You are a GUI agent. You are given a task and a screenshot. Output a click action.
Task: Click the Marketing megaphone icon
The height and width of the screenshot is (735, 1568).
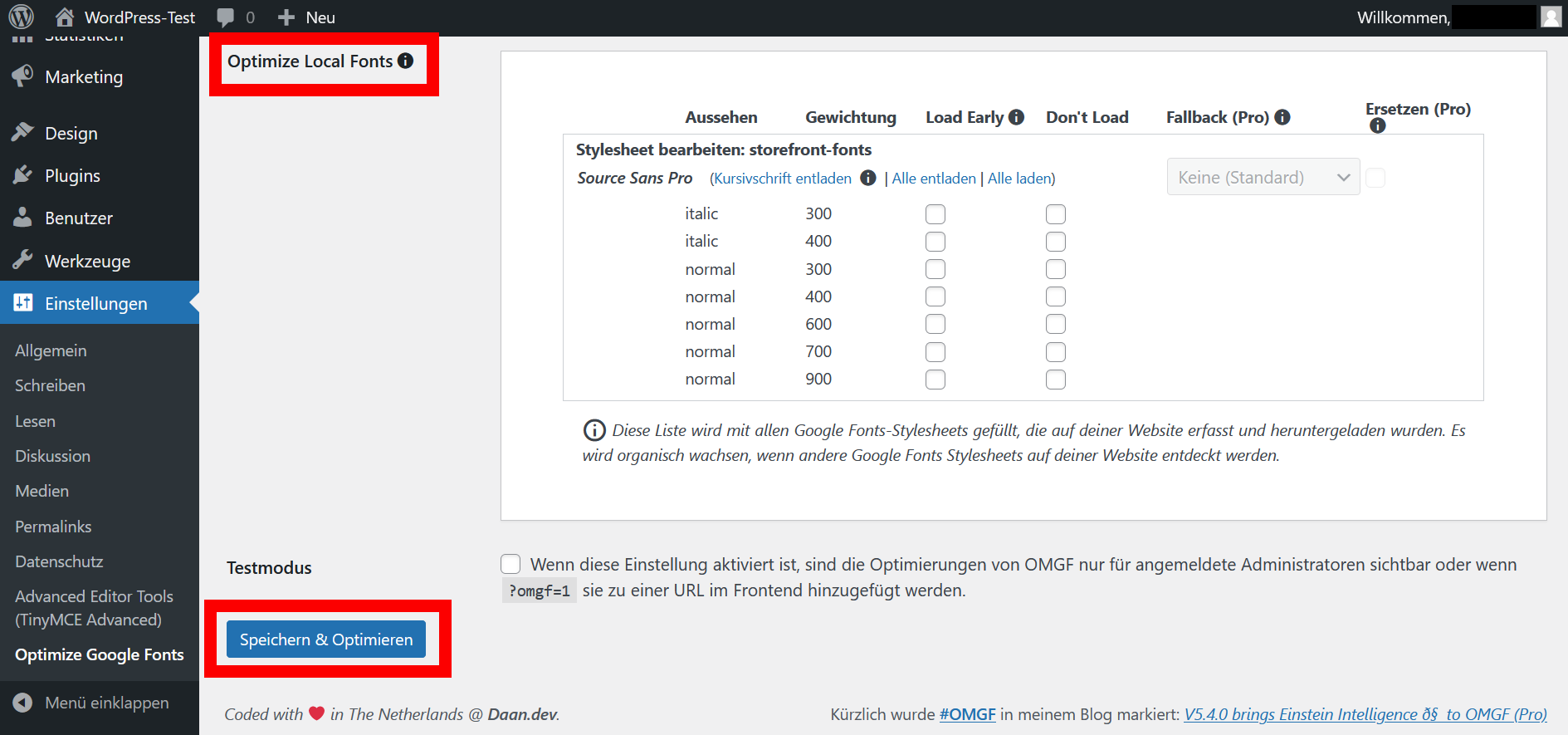(22, 76)
